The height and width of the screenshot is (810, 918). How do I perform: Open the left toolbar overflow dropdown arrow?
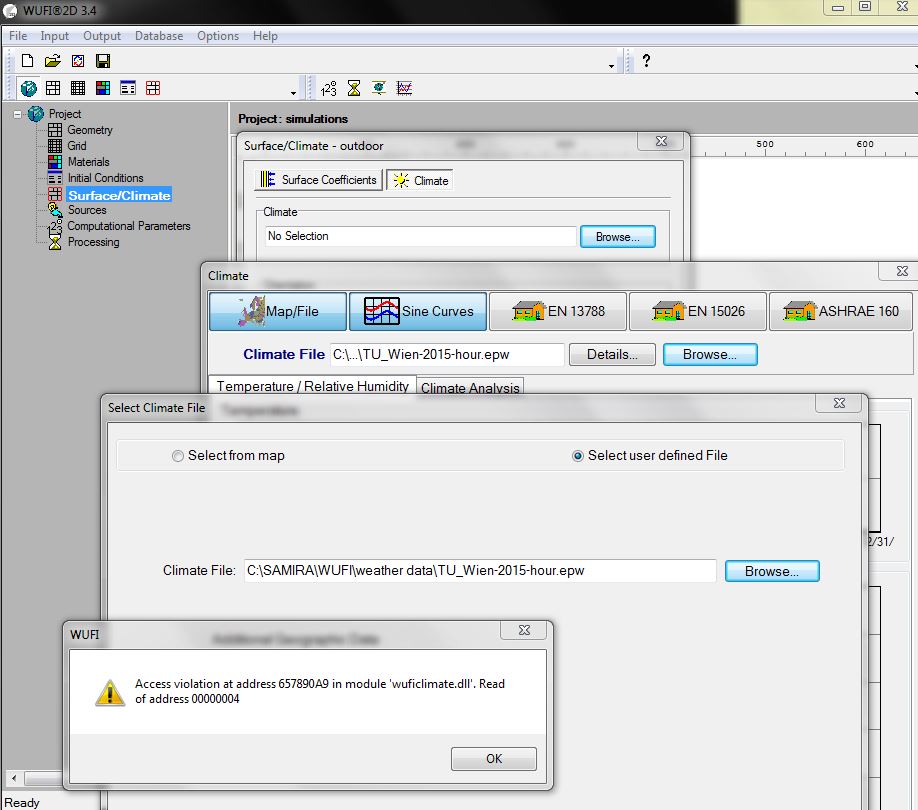(x=293, y=92)
